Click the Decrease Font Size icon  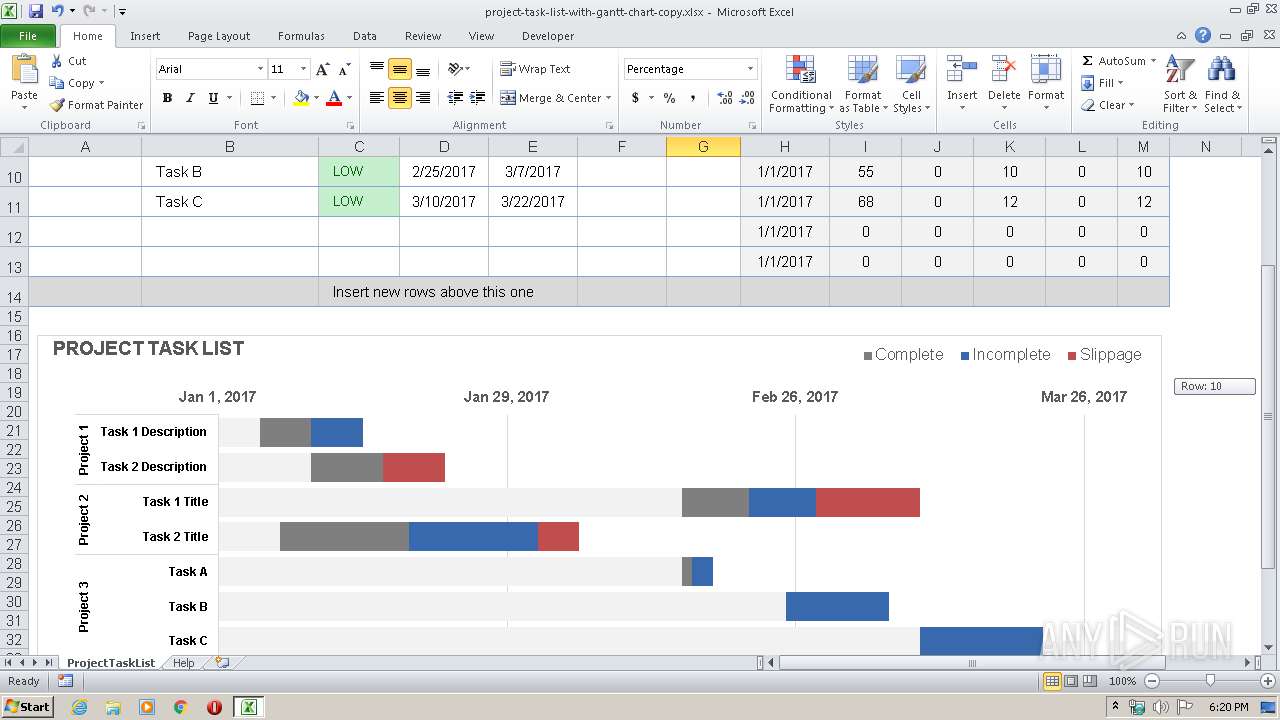tap(344, 69)
